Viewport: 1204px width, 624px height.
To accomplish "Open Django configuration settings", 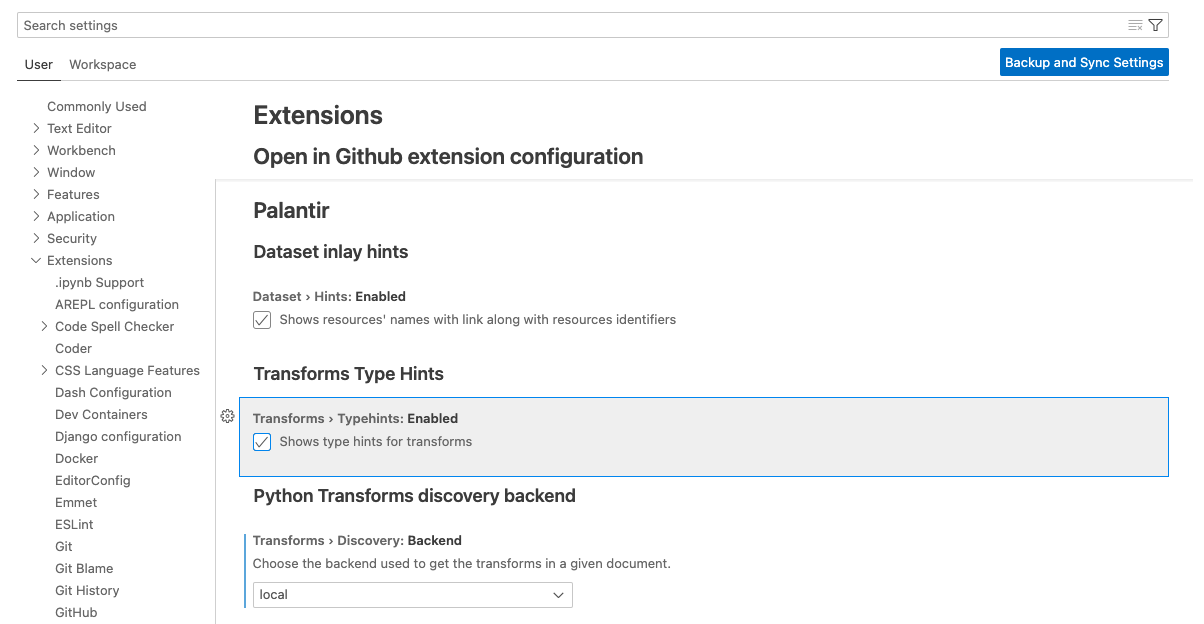I will 118,436.
